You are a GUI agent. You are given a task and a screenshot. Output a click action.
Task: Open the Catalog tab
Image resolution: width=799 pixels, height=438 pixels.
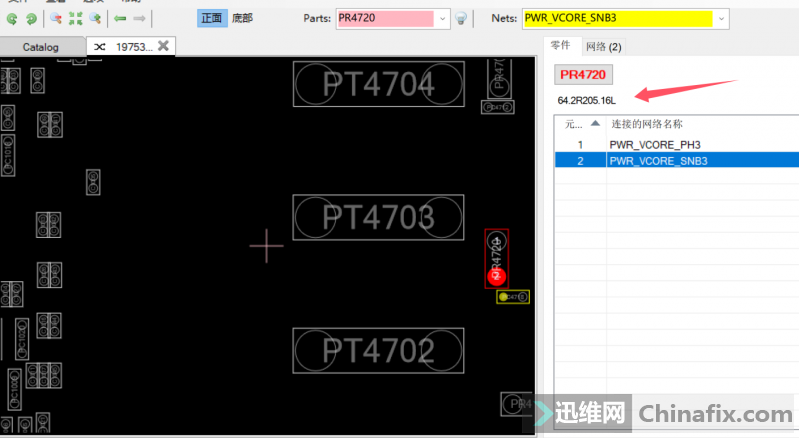pos(41,47)
